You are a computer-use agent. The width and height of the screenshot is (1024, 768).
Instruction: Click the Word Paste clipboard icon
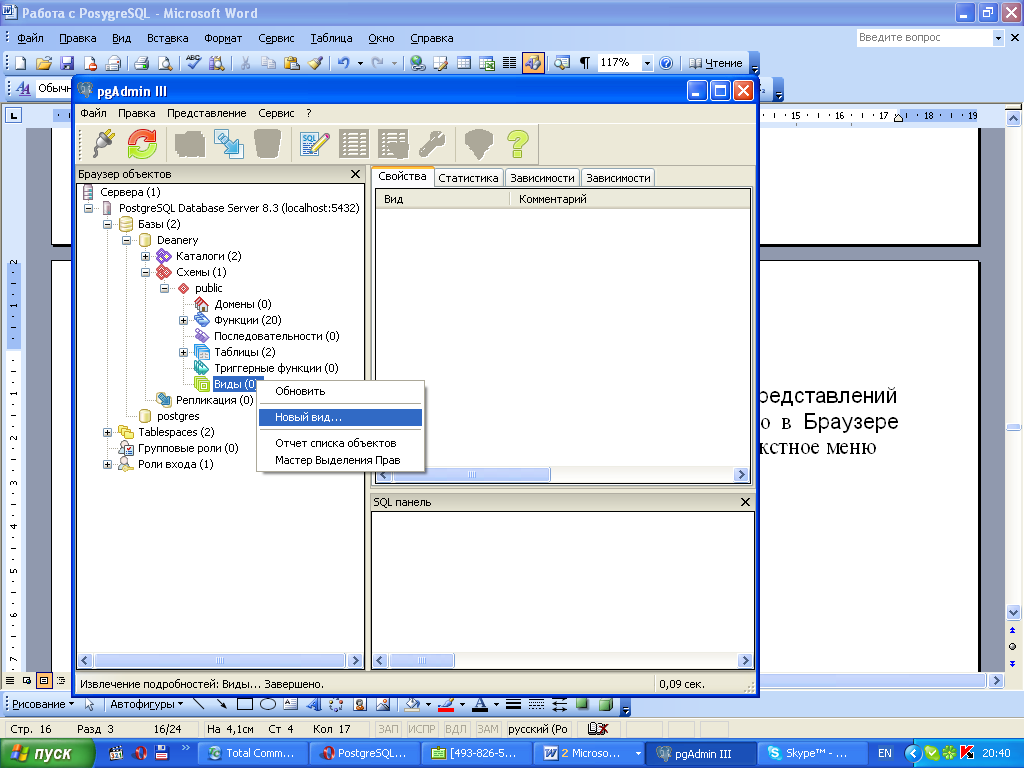[x=292, y=63]
